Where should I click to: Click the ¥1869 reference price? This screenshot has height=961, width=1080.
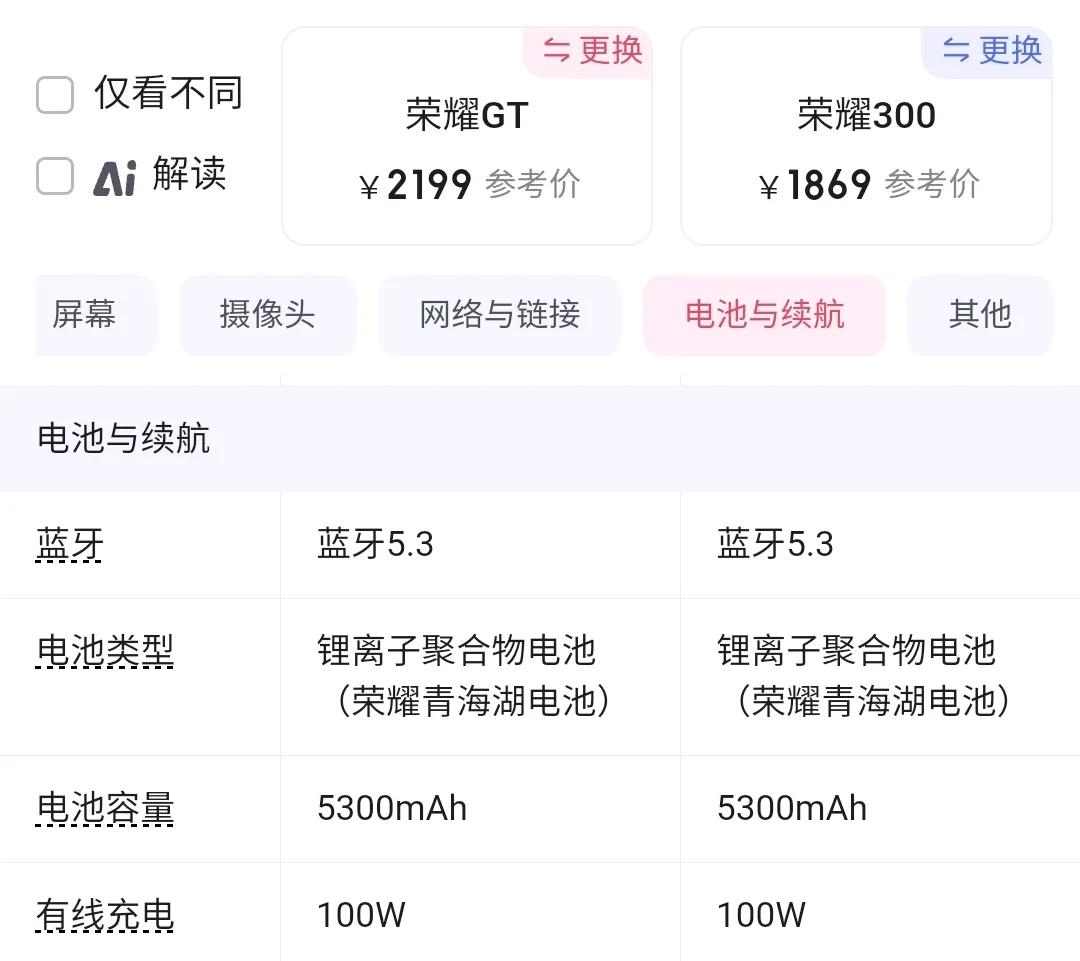pyautogui.click(x=816, y=186)
